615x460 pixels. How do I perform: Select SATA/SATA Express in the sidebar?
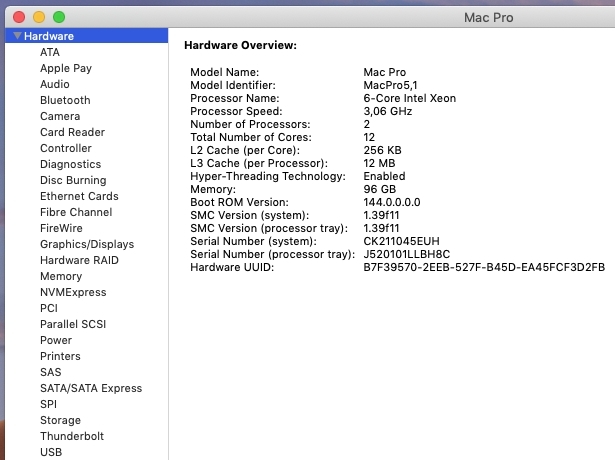(x=91, y=388)
